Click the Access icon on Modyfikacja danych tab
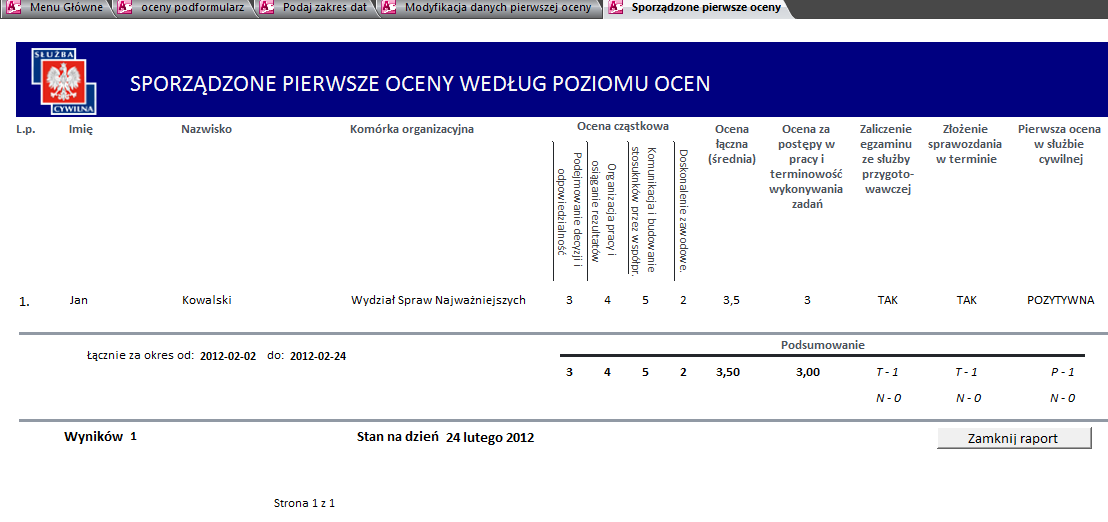1108x522 pixels. pyautogui.click(x=389, y=8)
